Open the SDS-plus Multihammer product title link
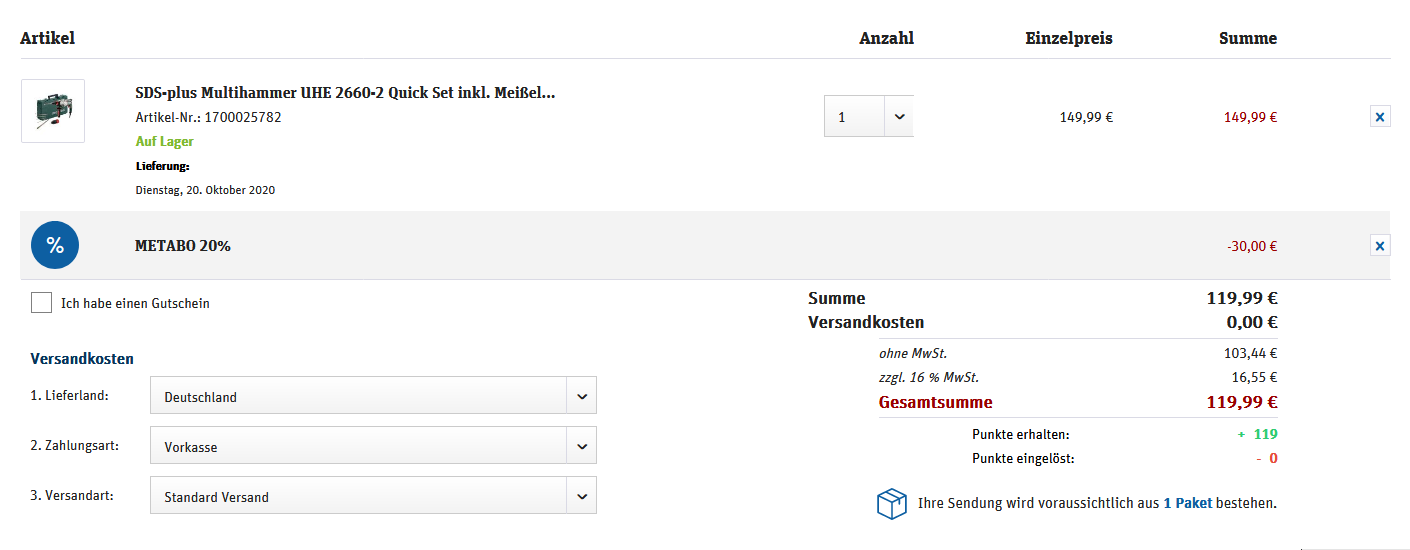1410x550 pixels. click(x=345, y=93)
